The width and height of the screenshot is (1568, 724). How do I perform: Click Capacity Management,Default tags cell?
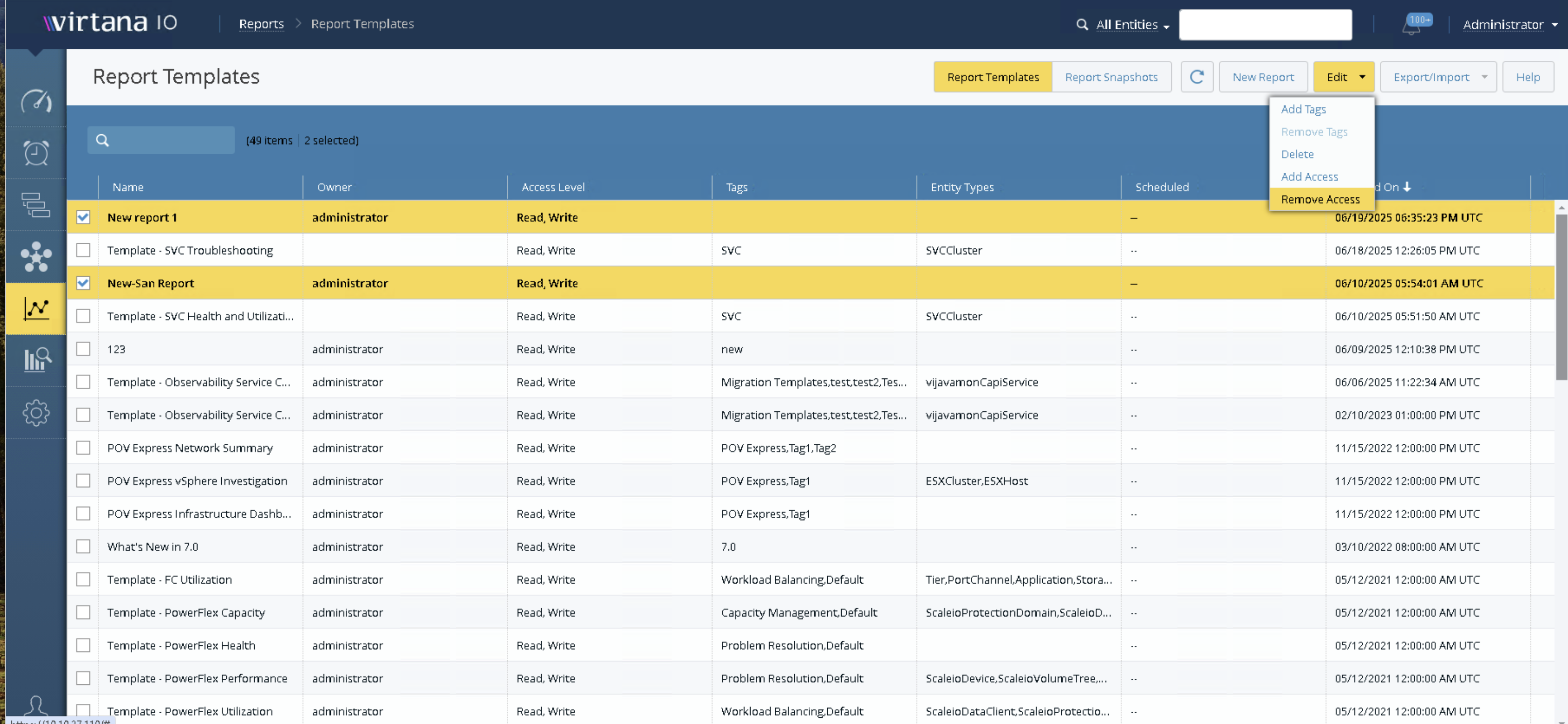pos(799,612)
